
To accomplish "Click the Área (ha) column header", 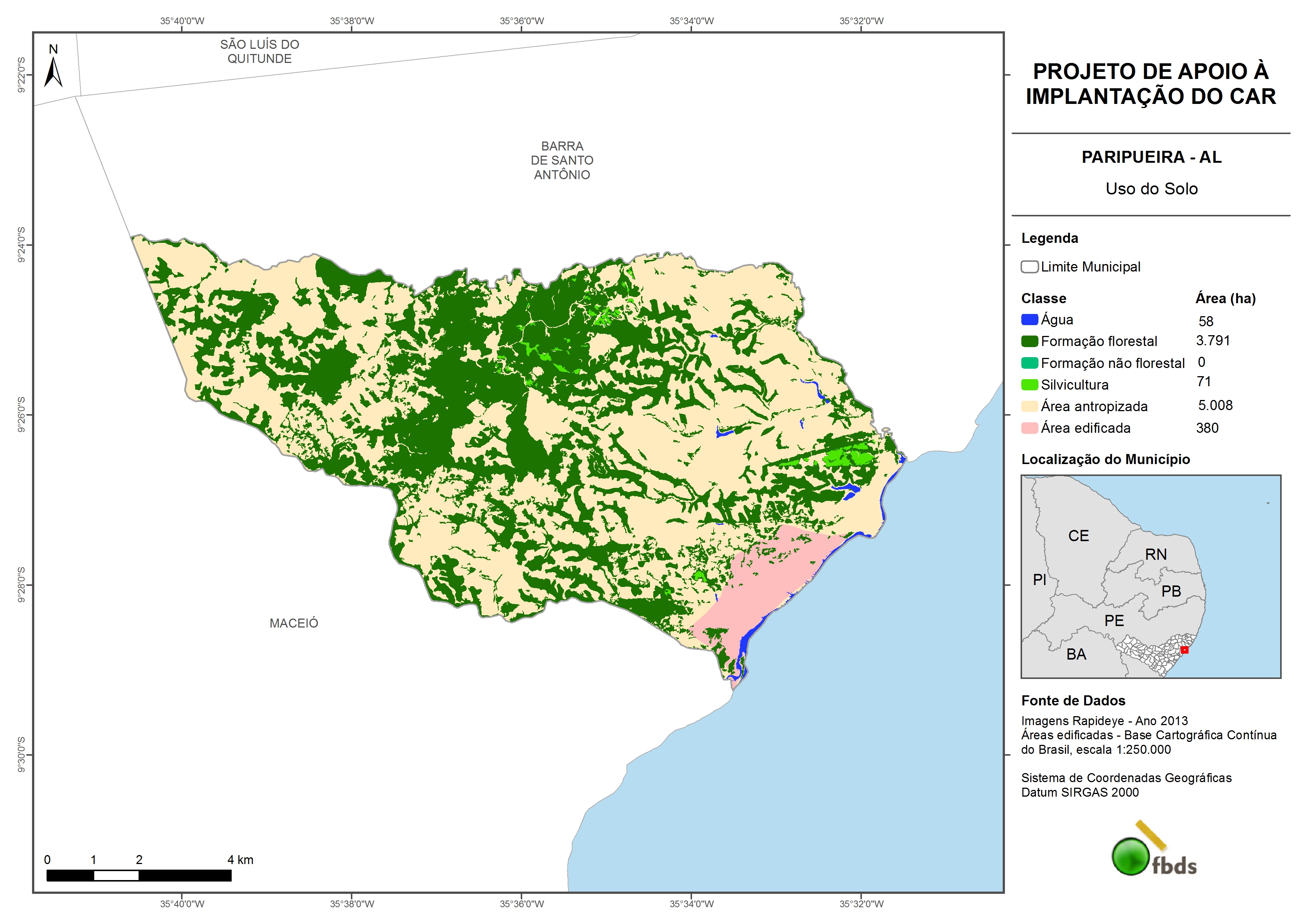I will (1225, 298).
